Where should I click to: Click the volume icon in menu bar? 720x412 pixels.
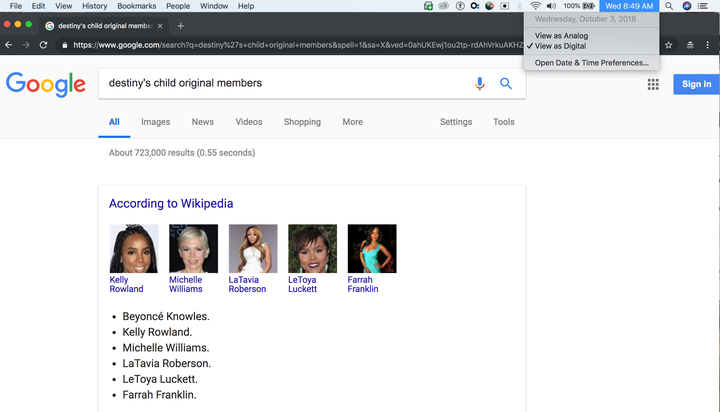pyautogui.click(x=551, y=6)
